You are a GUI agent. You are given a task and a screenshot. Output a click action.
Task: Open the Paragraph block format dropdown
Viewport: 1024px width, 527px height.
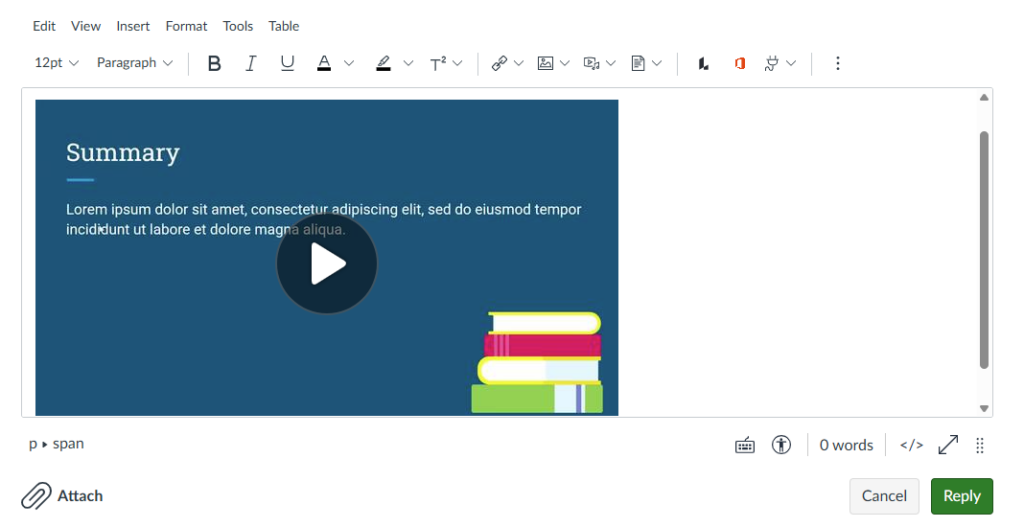[x=134, y=63]
